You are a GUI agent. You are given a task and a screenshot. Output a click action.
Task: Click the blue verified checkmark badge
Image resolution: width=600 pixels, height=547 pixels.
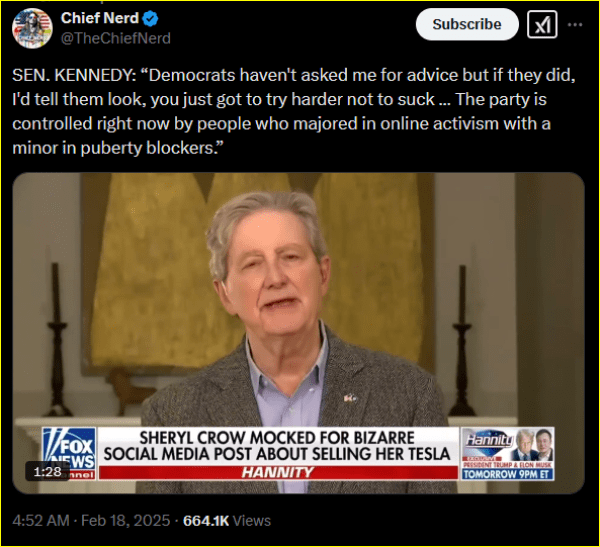150,18
